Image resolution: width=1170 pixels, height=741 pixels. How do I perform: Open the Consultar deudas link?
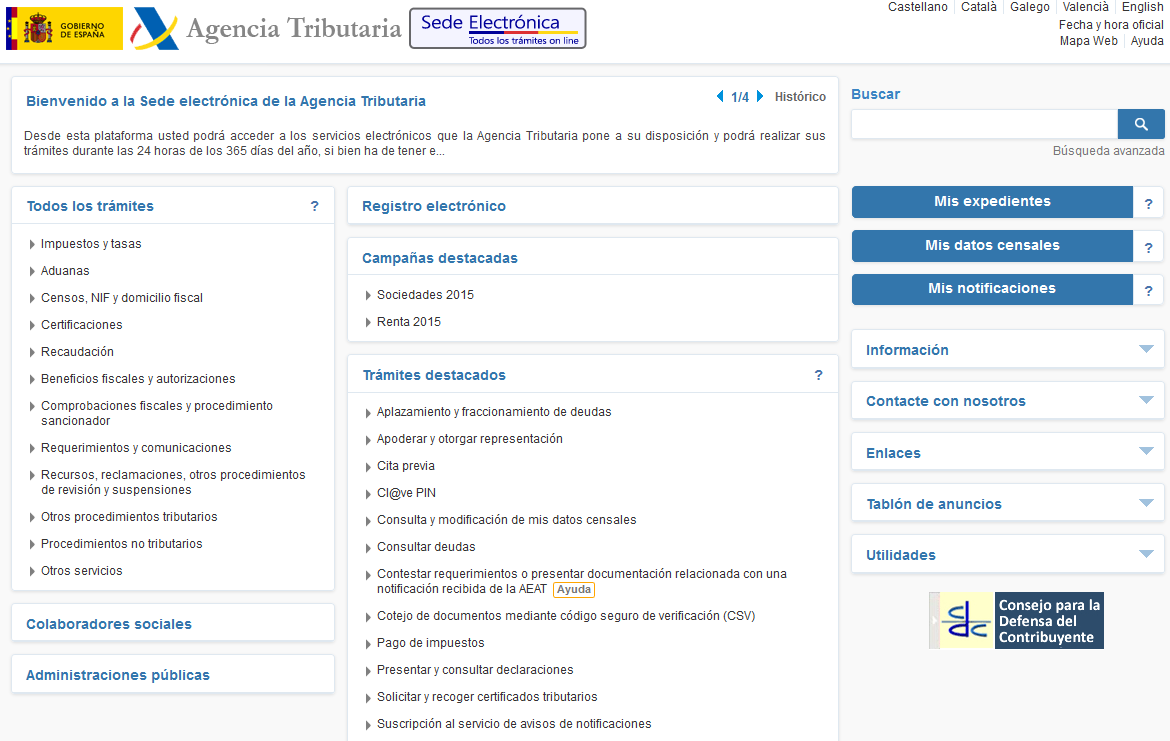tap(426, 547)
